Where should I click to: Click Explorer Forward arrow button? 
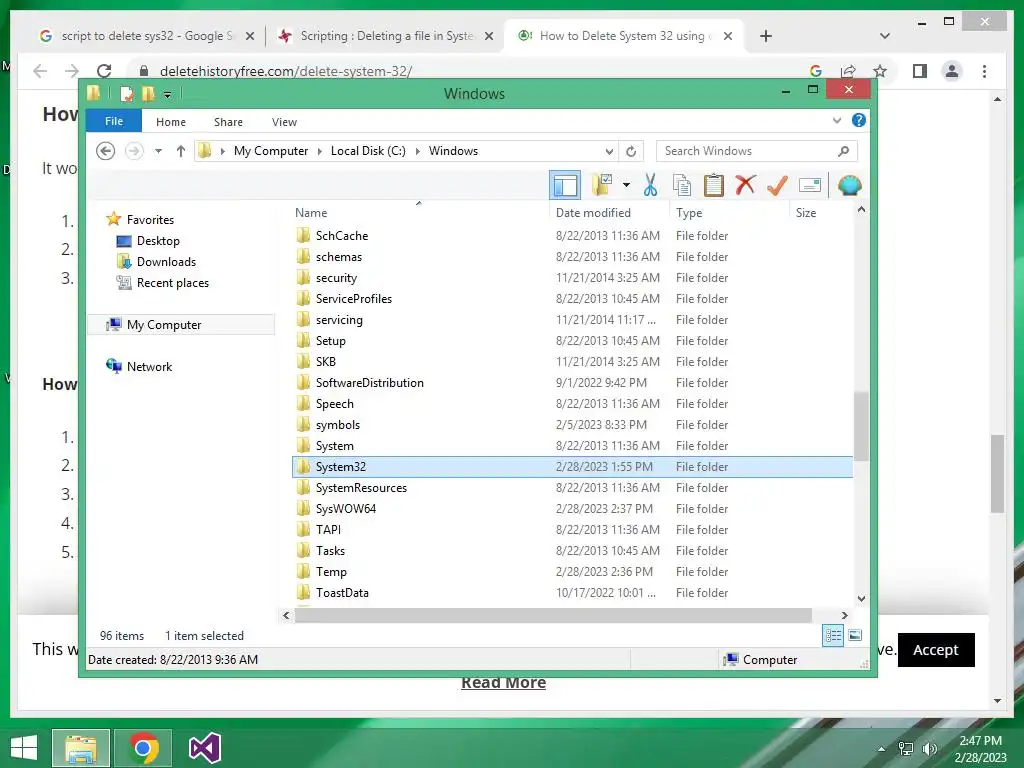[x=134, y=151]
